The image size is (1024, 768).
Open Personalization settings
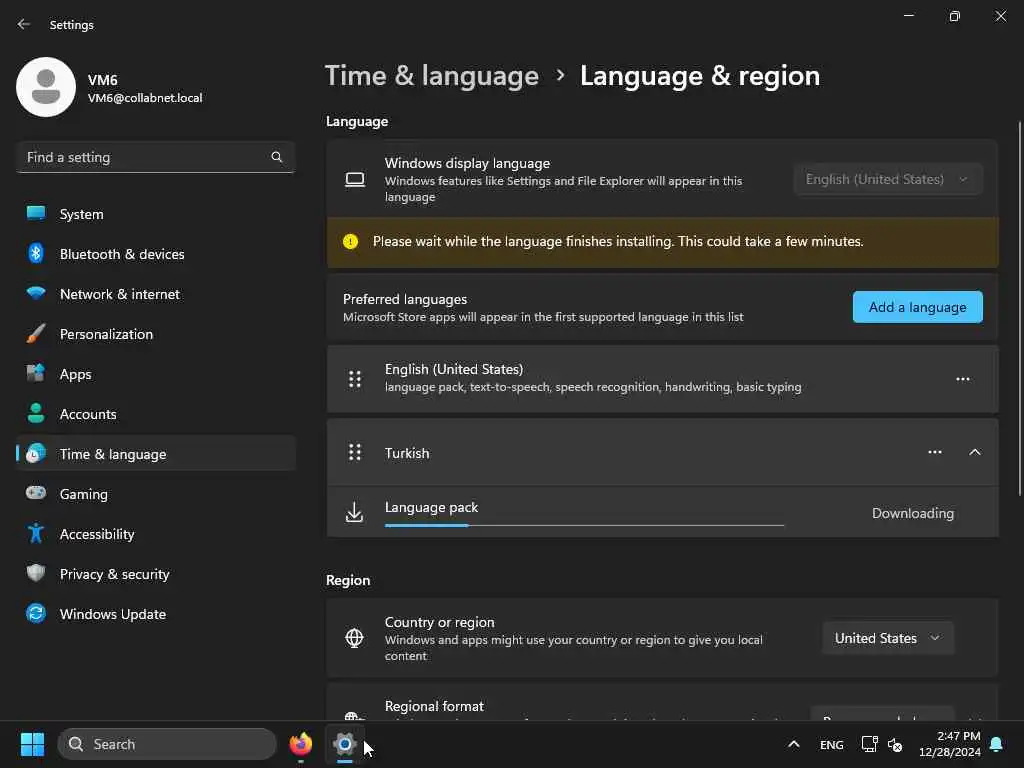(x=155, y=334)
